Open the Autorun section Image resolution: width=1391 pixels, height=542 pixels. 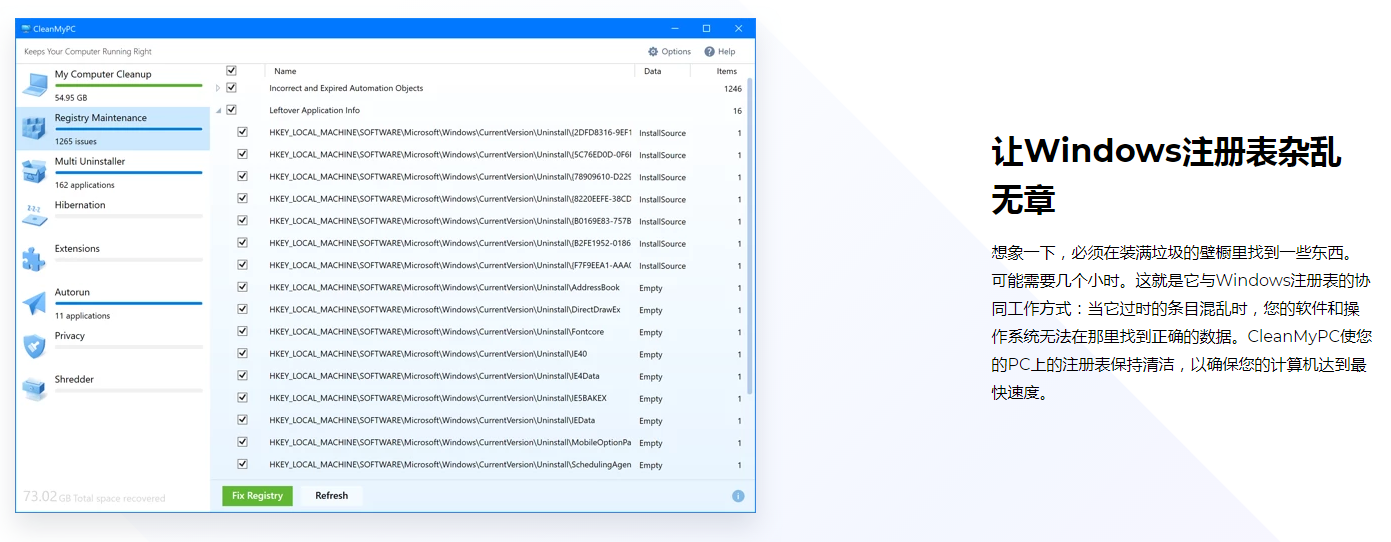(113, 303)
